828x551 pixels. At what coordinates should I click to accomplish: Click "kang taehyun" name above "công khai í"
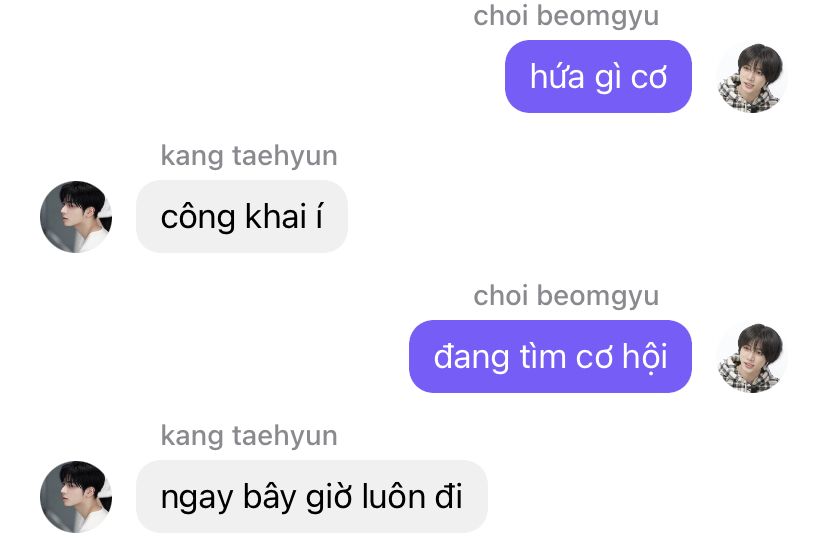pos(249,156)
